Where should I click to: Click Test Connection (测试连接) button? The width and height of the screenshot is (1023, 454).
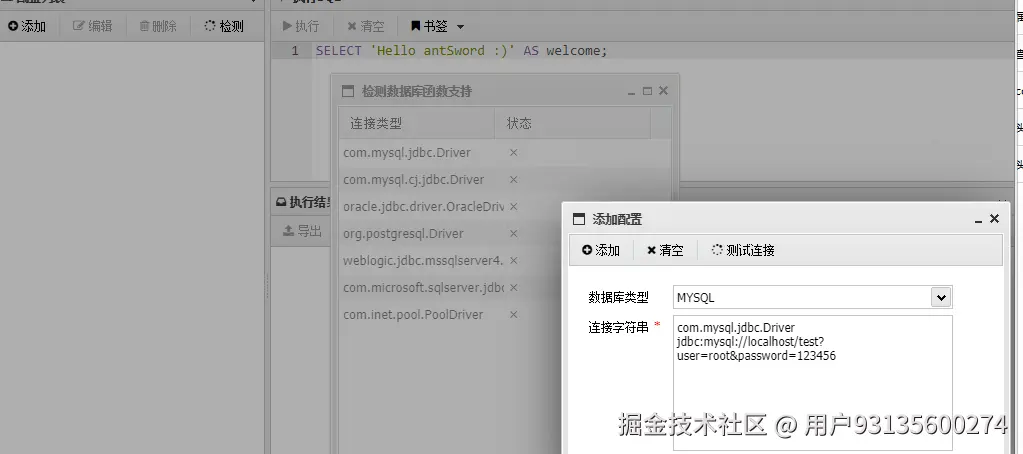click(743, 250)
